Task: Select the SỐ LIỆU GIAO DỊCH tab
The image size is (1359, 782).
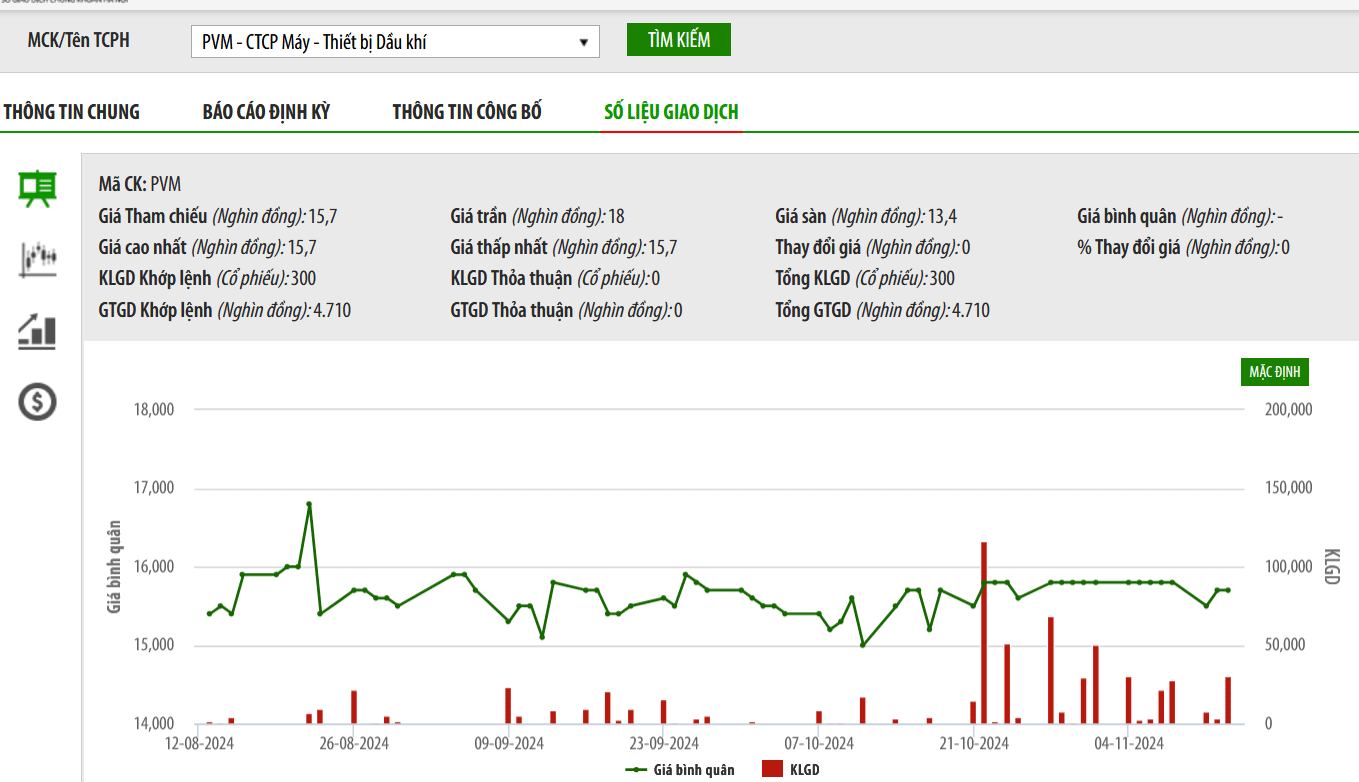Action: click(671, 112)
